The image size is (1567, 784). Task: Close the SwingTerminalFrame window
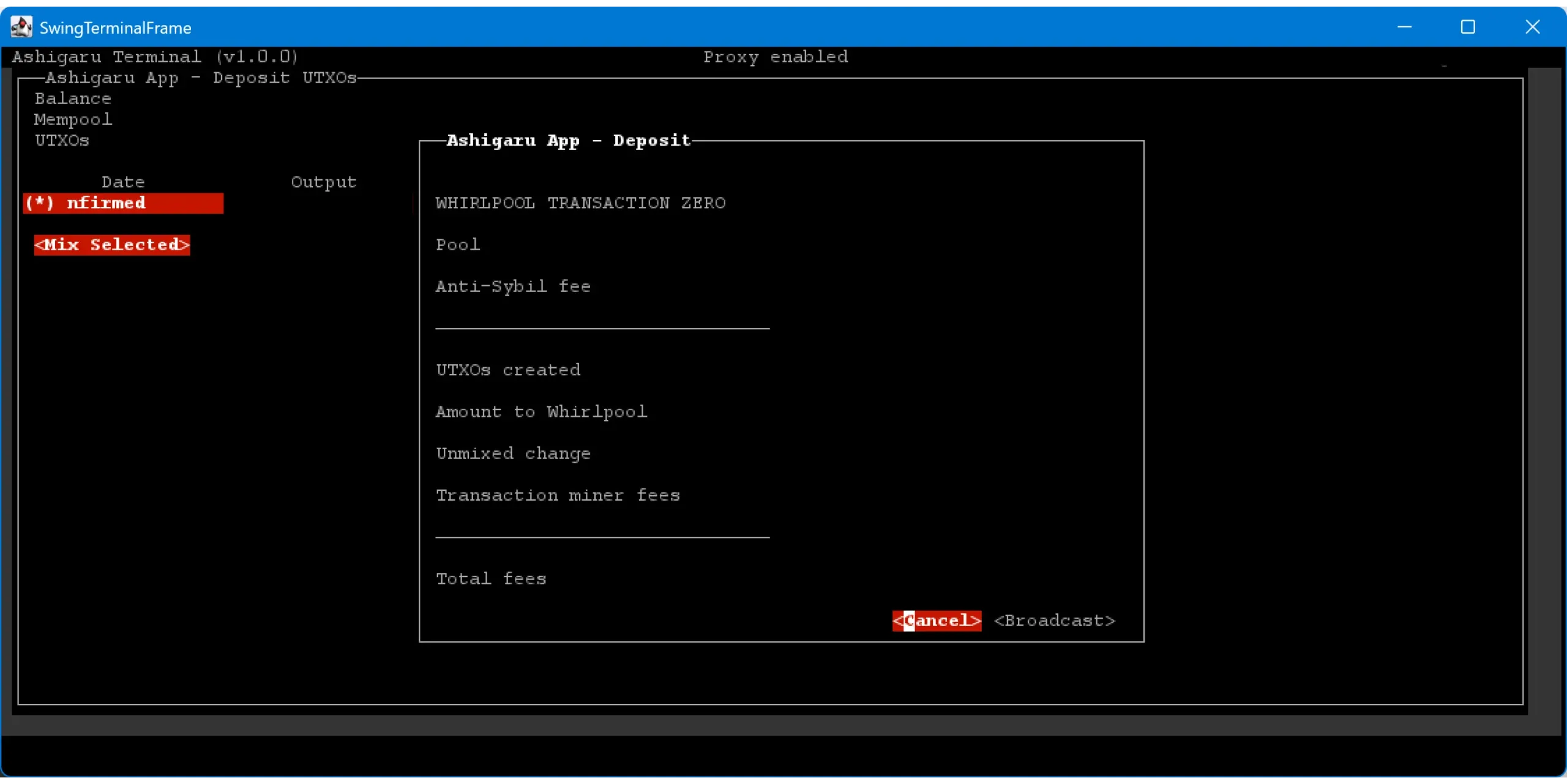tap(1532, 27)
